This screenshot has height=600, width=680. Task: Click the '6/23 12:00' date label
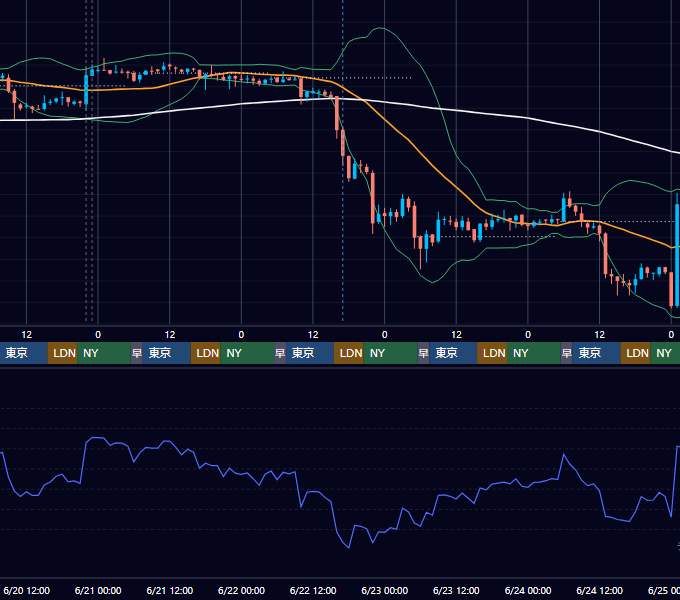coord(456,590)
